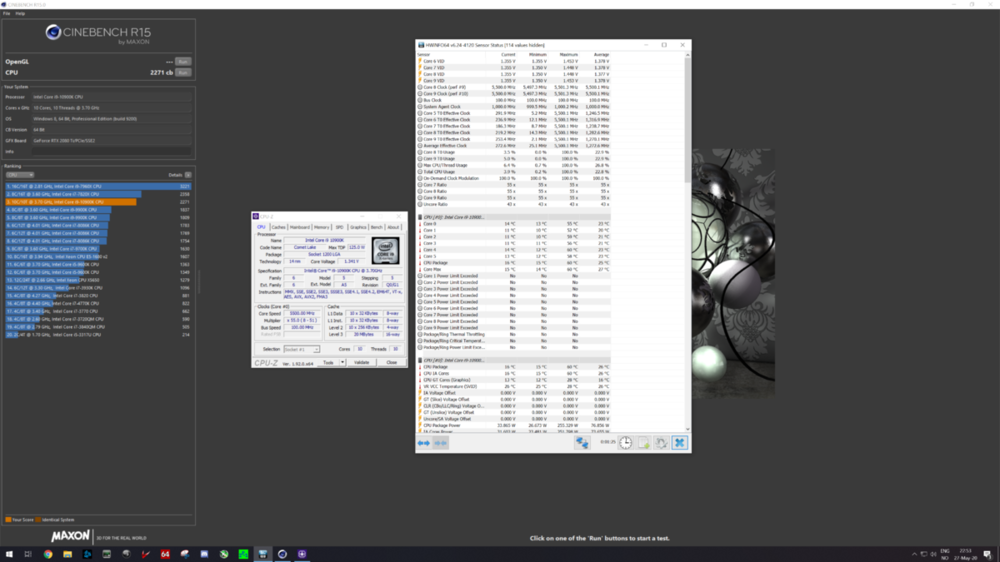The image size is (1000, 562).
Task: Switch to the Graphics tab in CPU-Z
Action: (x=358, y=227)
